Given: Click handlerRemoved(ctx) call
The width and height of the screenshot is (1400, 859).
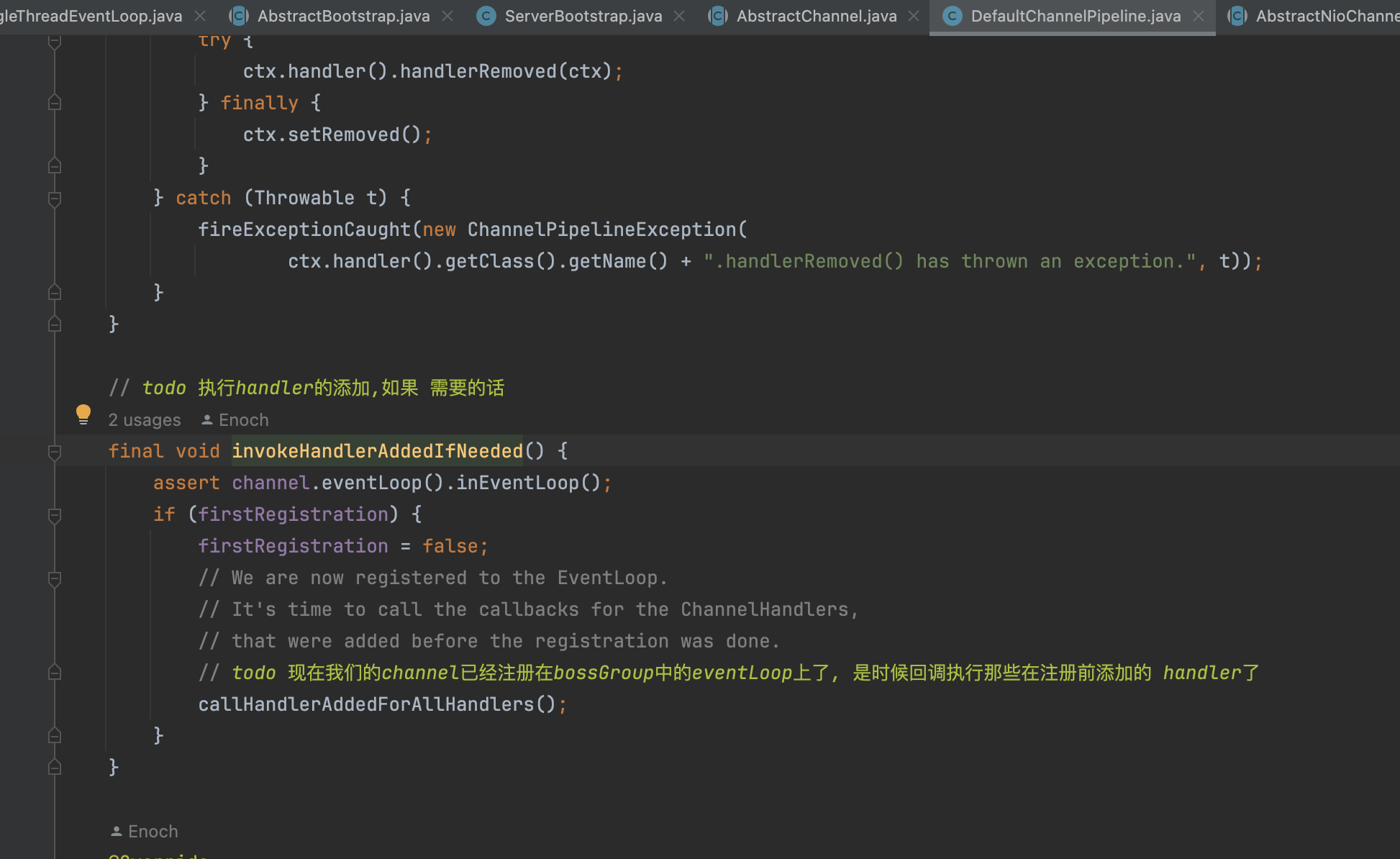Looking at the screenshot, I should click(x=505, y=71).
